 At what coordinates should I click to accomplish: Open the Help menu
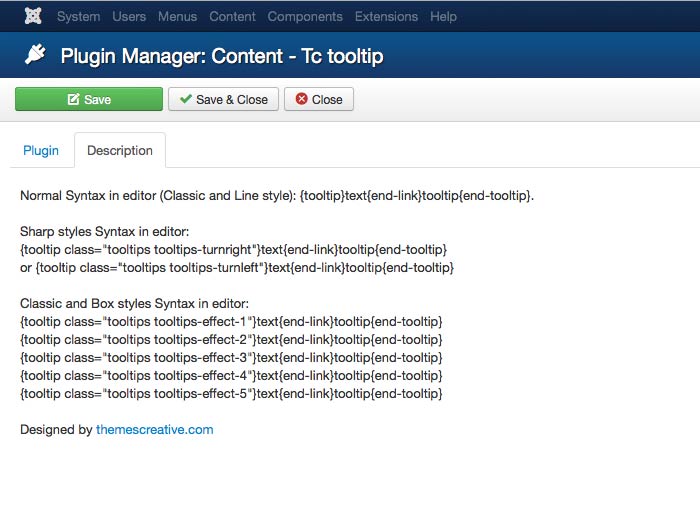coord(443,16)
